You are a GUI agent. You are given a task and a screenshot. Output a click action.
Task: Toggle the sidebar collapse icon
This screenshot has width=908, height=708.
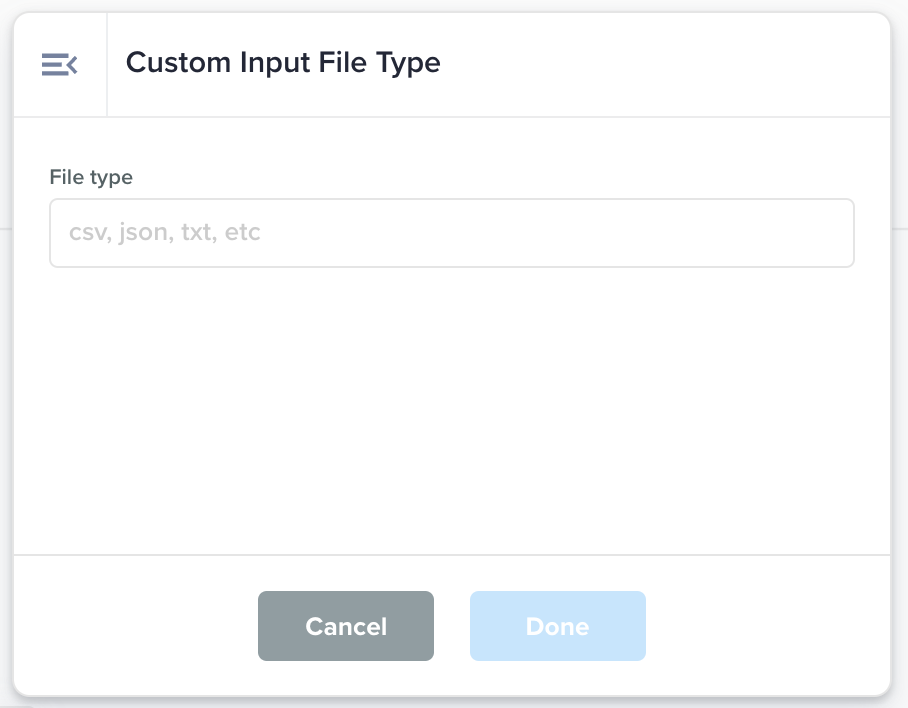click(59, 65)
